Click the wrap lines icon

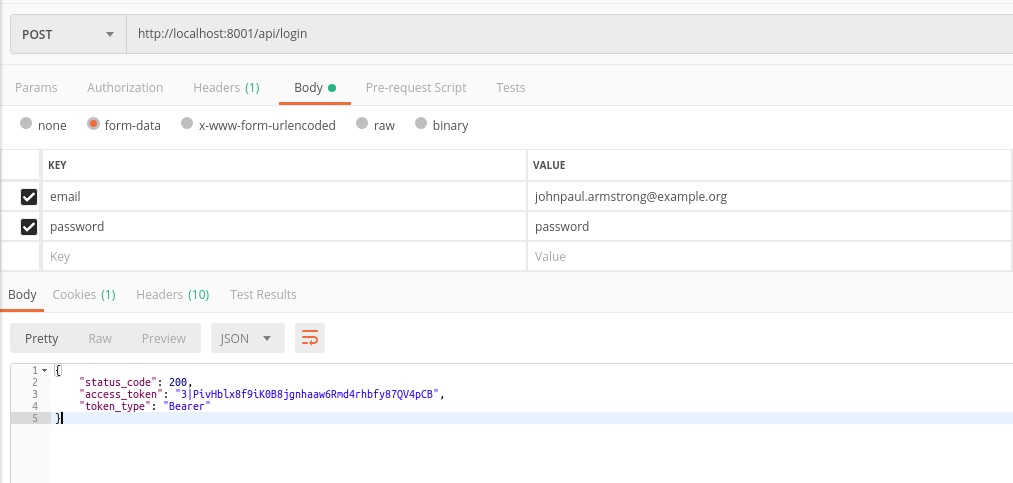[x=310, y=338]
